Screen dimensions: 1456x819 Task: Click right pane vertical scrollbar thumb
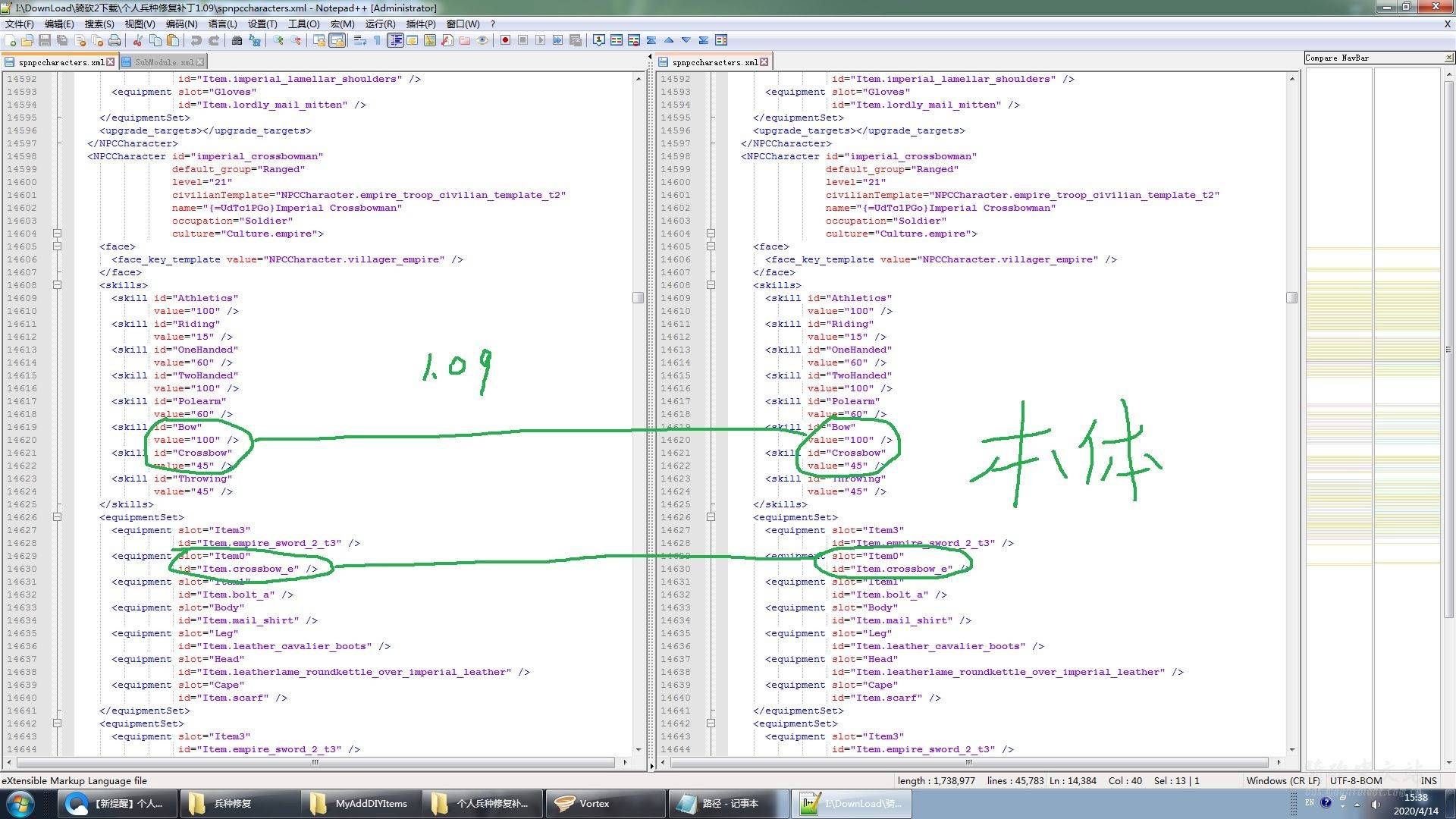[x=1291, y=298]
